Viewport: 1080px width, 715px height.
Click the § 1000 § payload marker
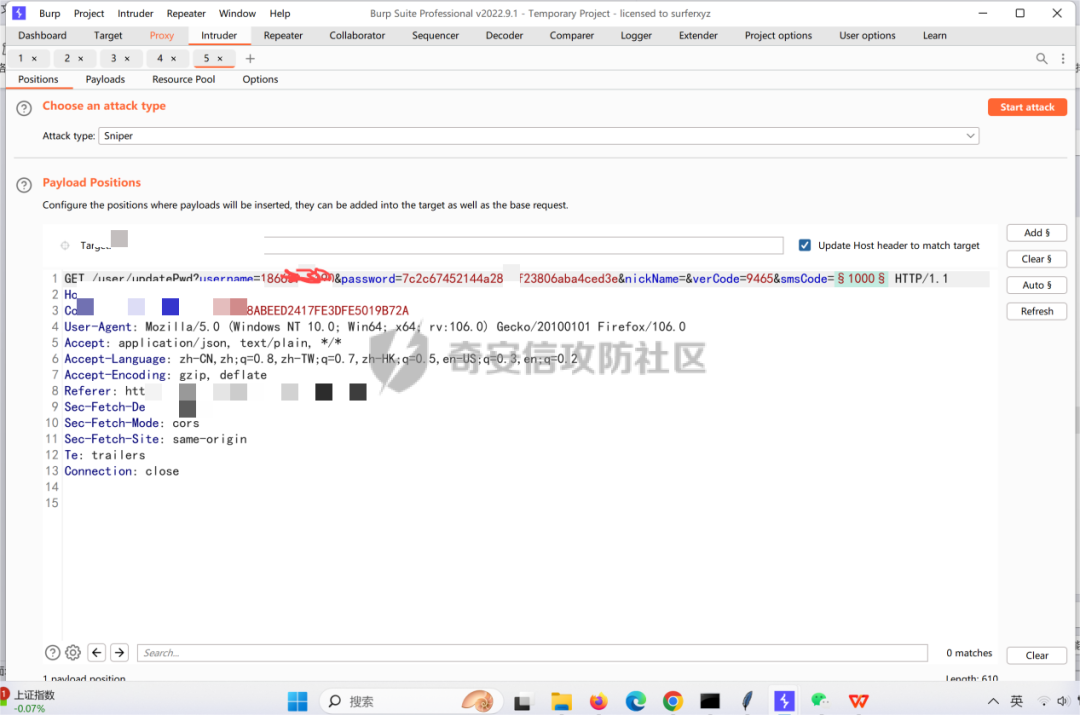pyautogui.click(x=861, y=279)
